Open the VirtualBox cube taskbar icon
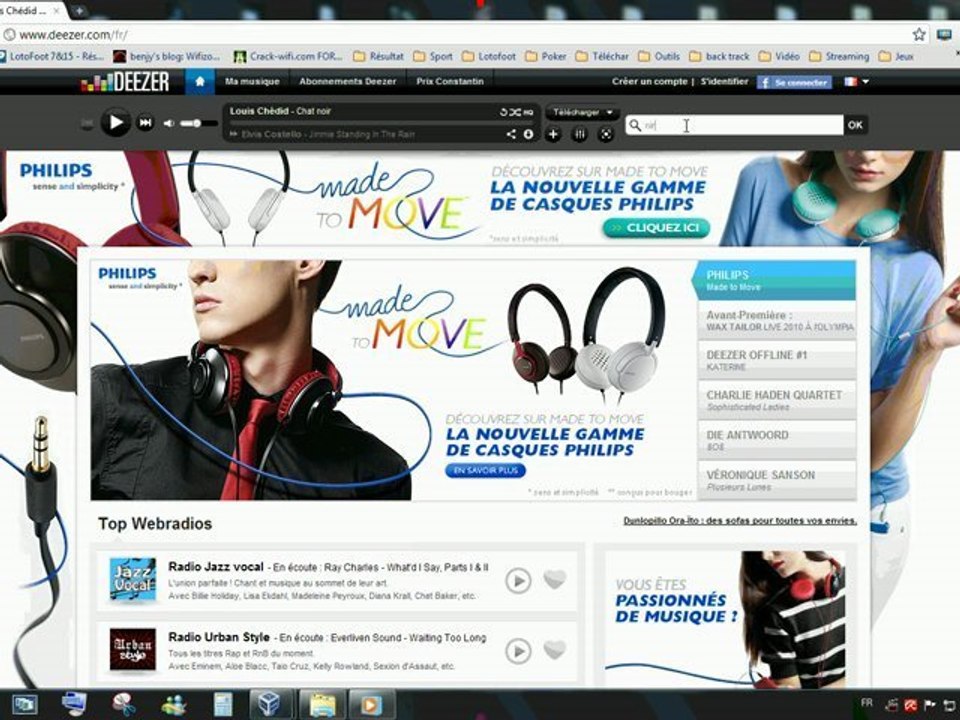This screenshot has width=960, height=720. pyautogui.click(x=270, y=704)
